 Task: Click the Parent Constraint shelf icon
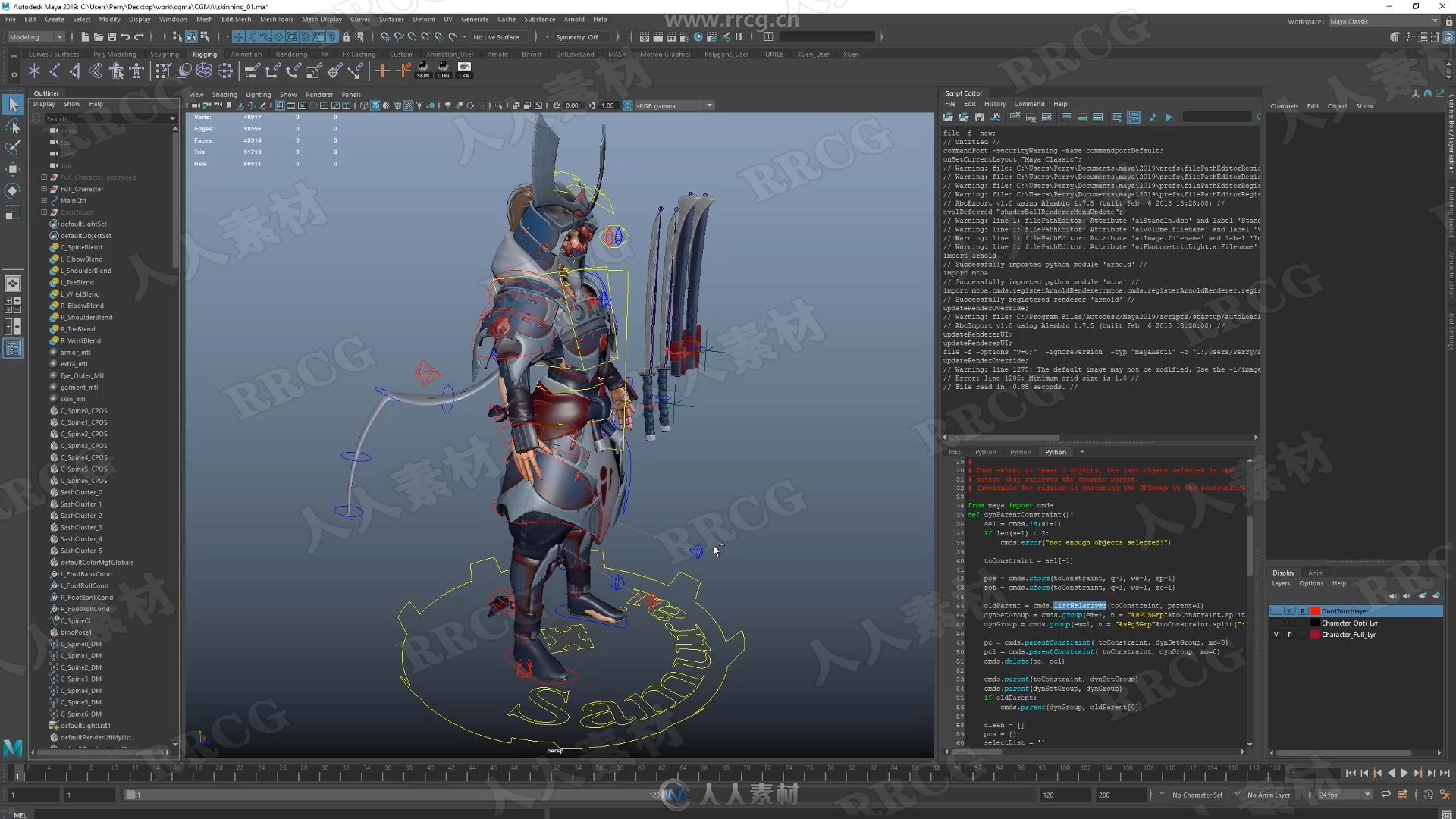click(252, 71)
